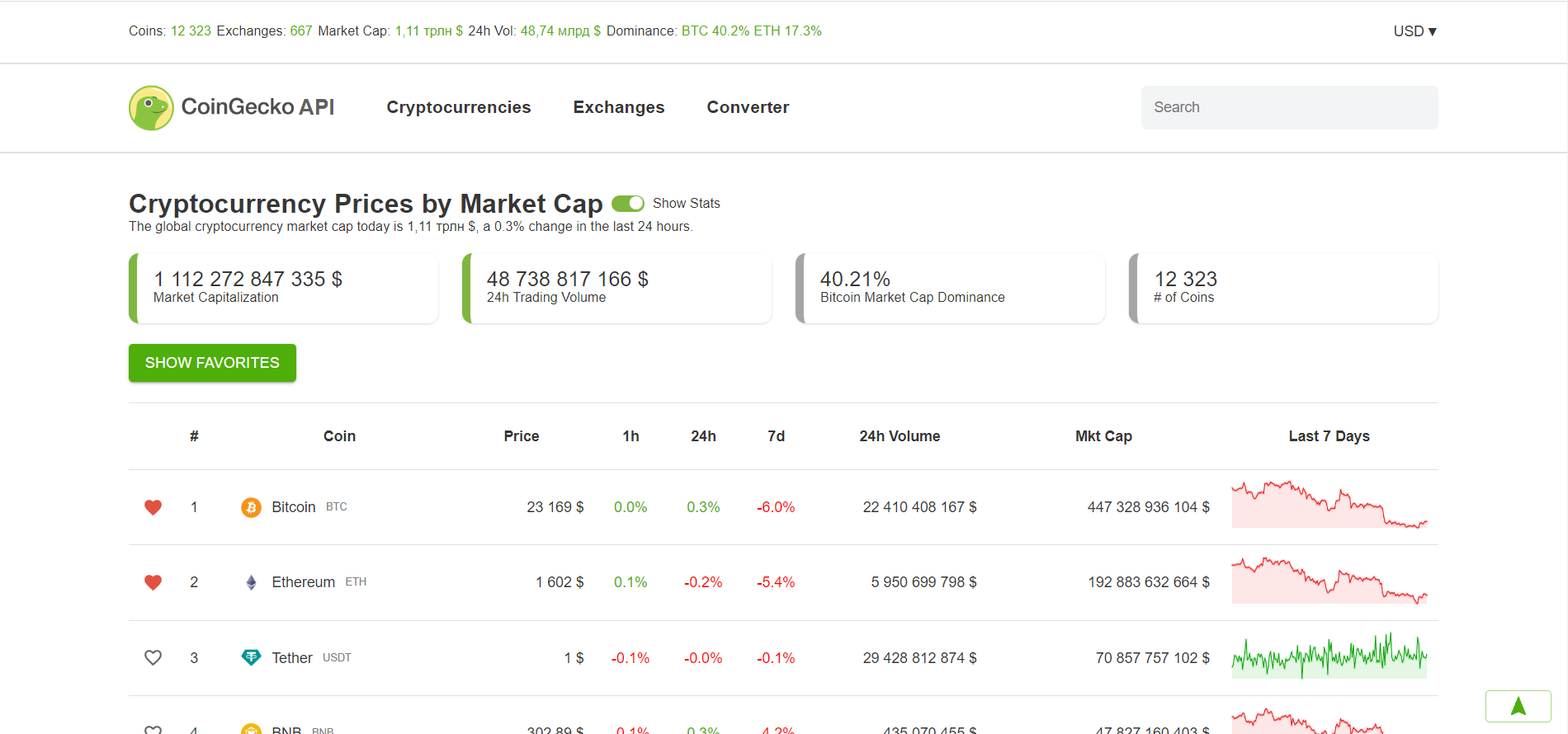Click the Ethereum diamond icon
Image resolution: width=1568 pixels, height=734 pixels.
251,582
